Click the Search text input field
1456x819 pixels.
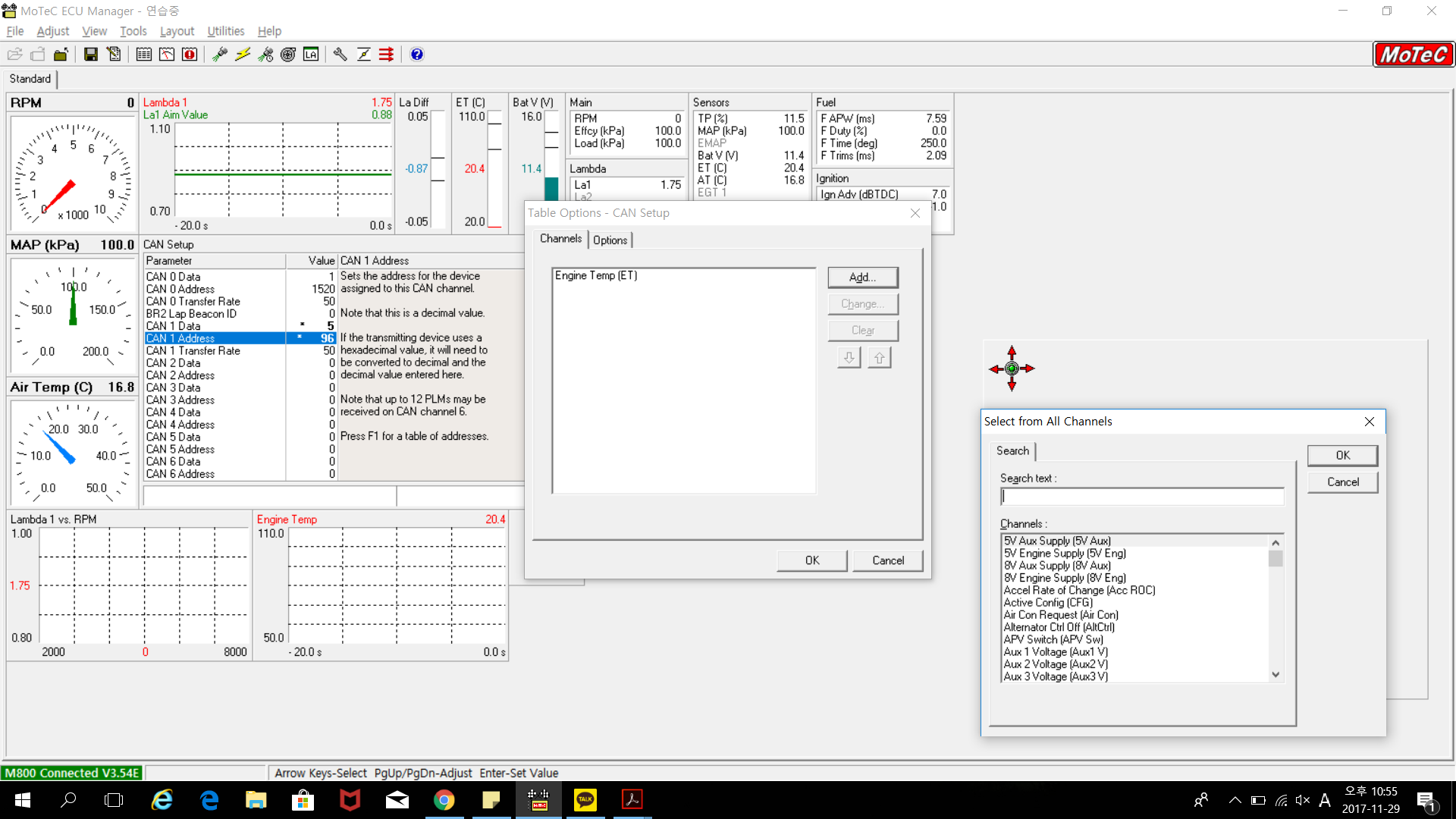(1142, 497)
